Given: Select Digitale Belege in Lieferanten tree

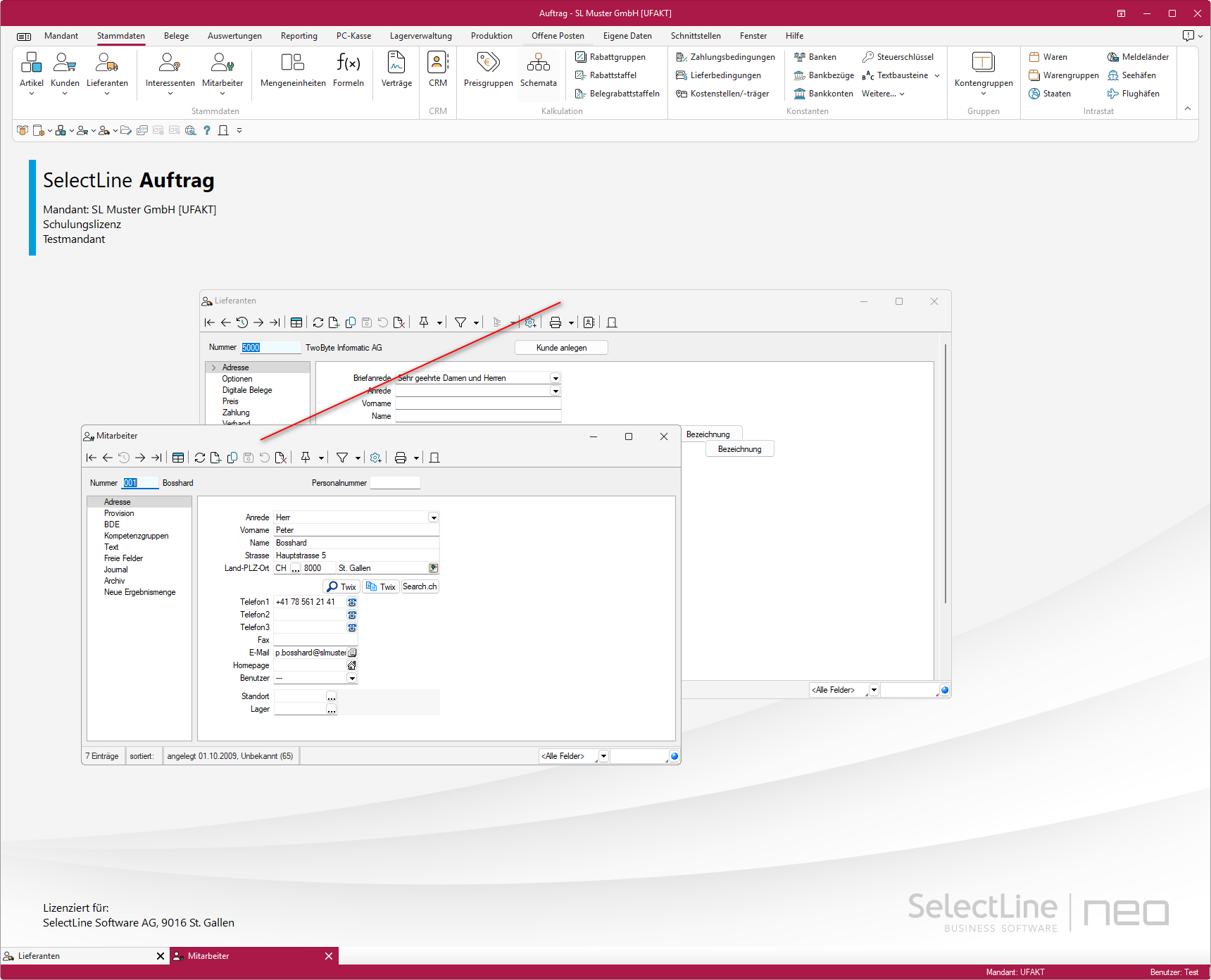Looking at the screenshot, I should [x=247, y=390].
